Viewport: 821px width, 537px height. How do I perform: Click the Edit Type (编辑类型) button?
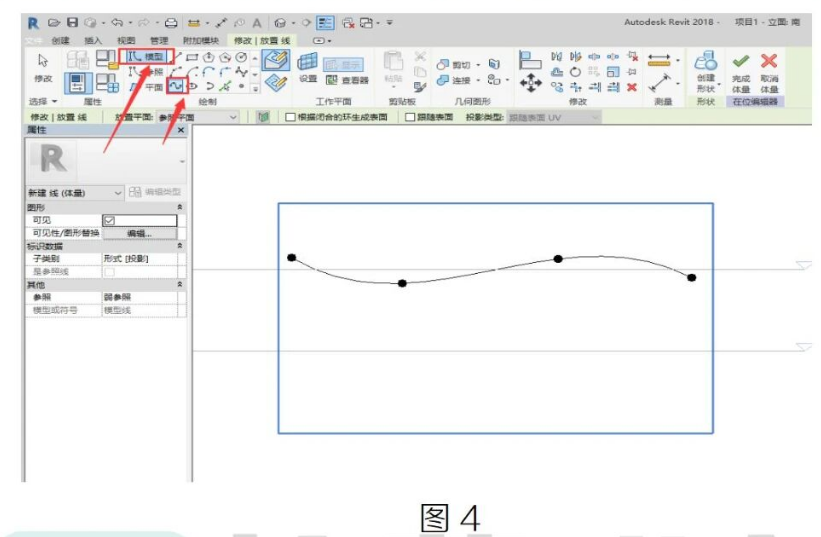[155, 192]
